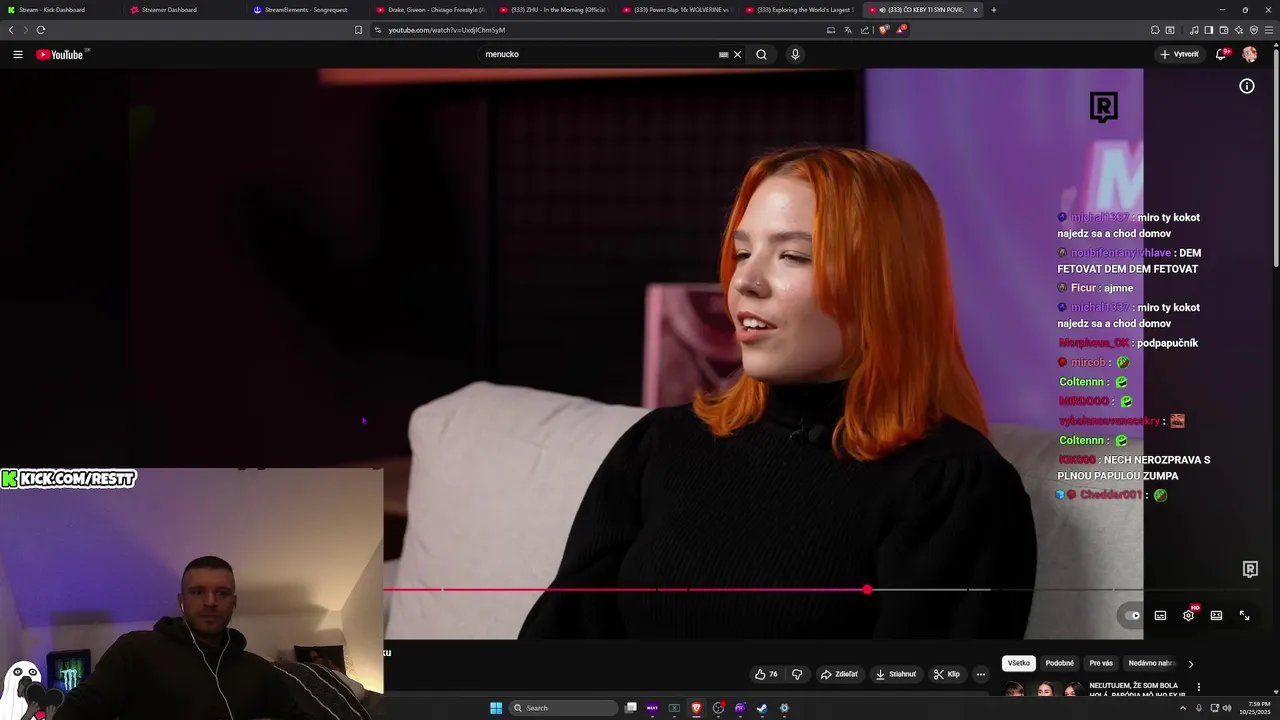Image resolution: width=1280 pixels, height=720 pixels.
Task: Click the Vytvoriť create button
Action: tap(1180, 54)
